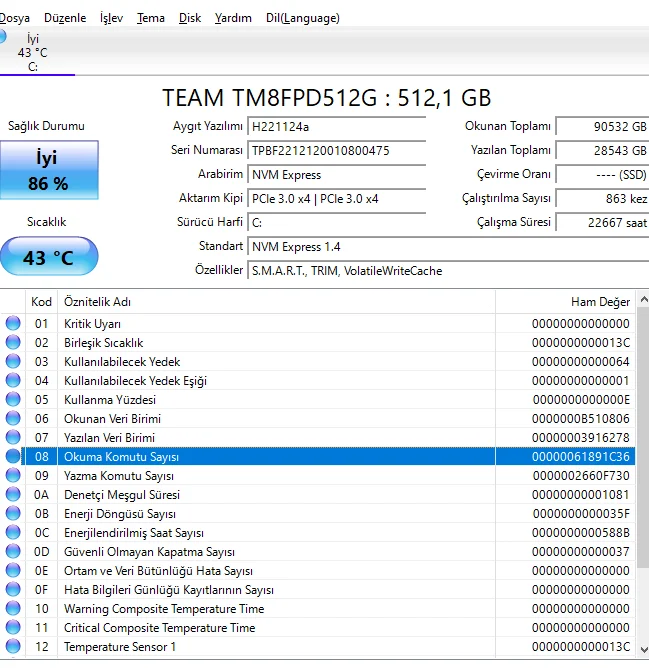This screenshot has width=649, height=668.
Task: Open the Disk menu
Action: click(x=190, y=18)
